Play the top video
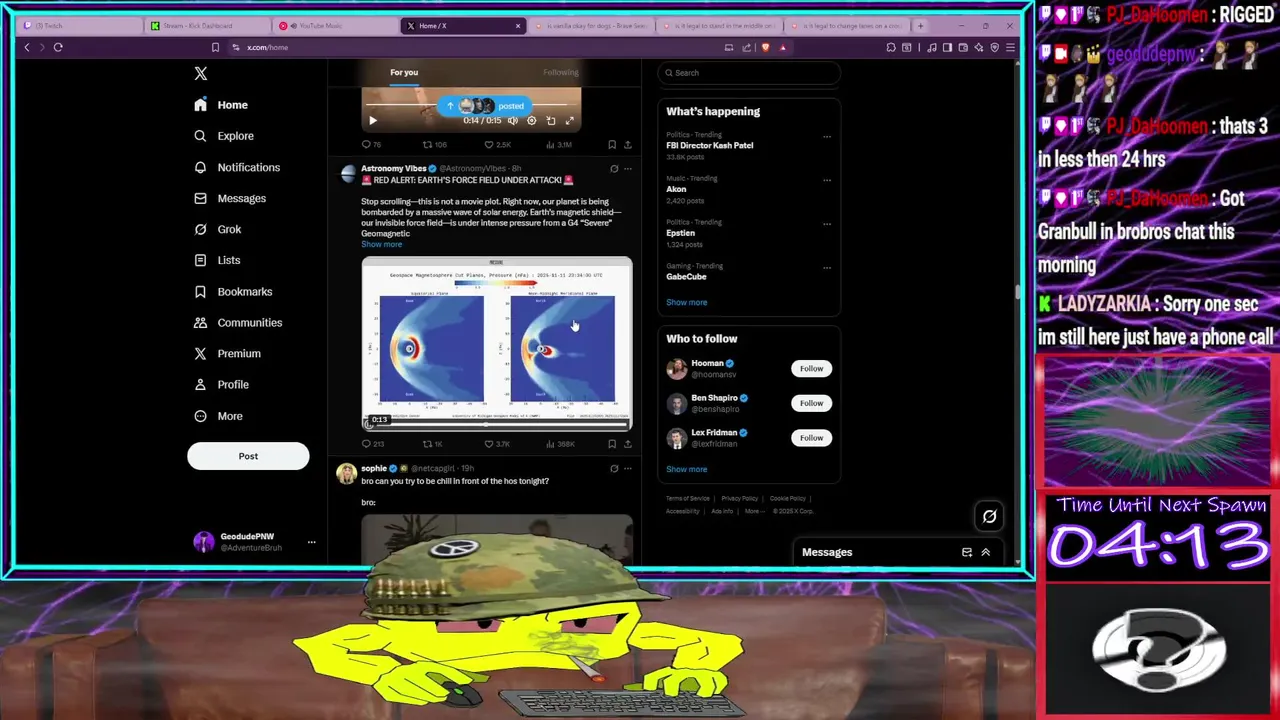Screen dimensions: 1280x720 tap(373, 121)
